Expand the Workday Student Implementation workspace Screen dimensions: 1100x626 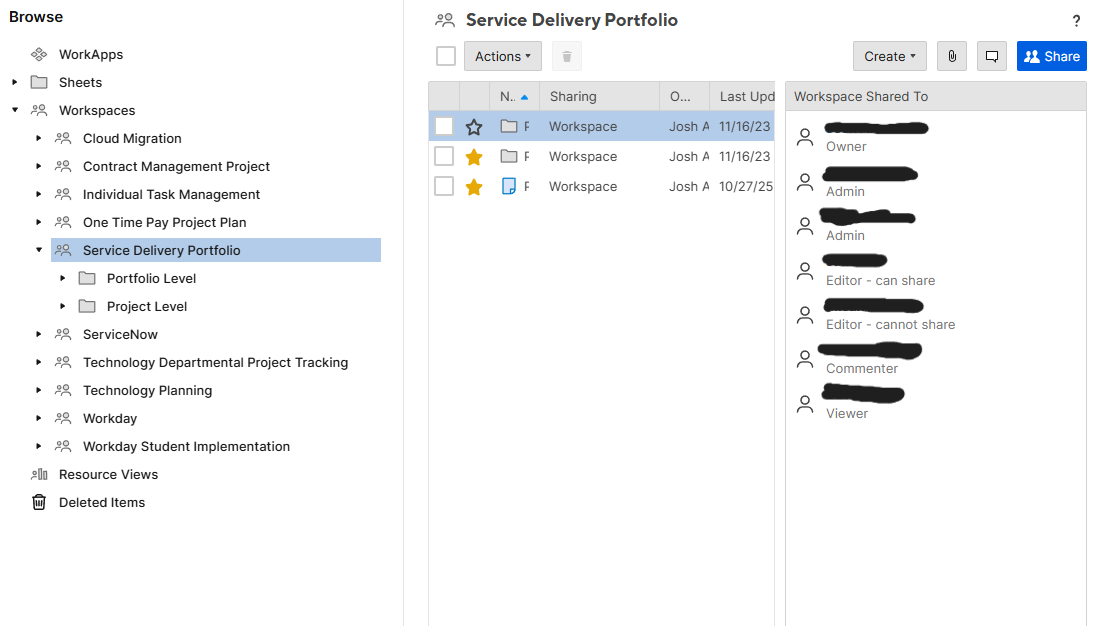click(x=39, y=446)
